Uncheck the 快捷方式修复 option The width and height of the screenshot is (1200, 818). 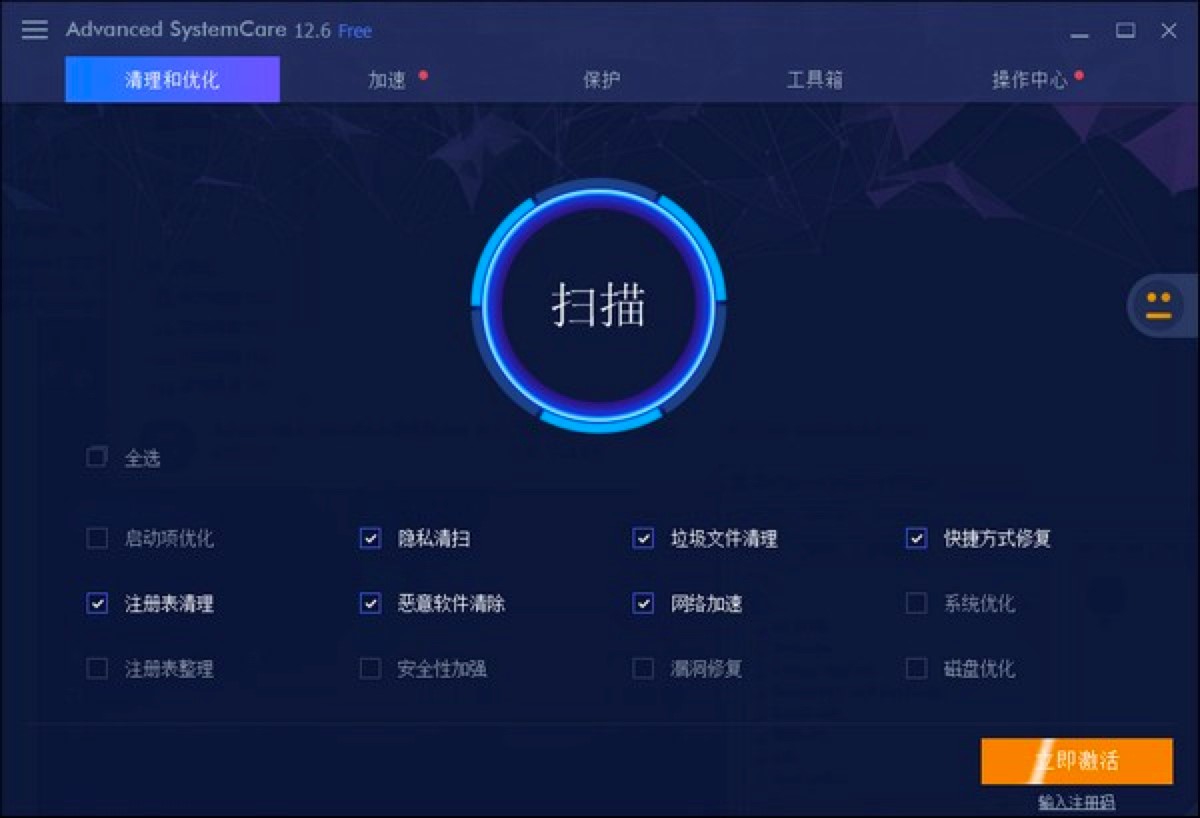coord(915,538)
